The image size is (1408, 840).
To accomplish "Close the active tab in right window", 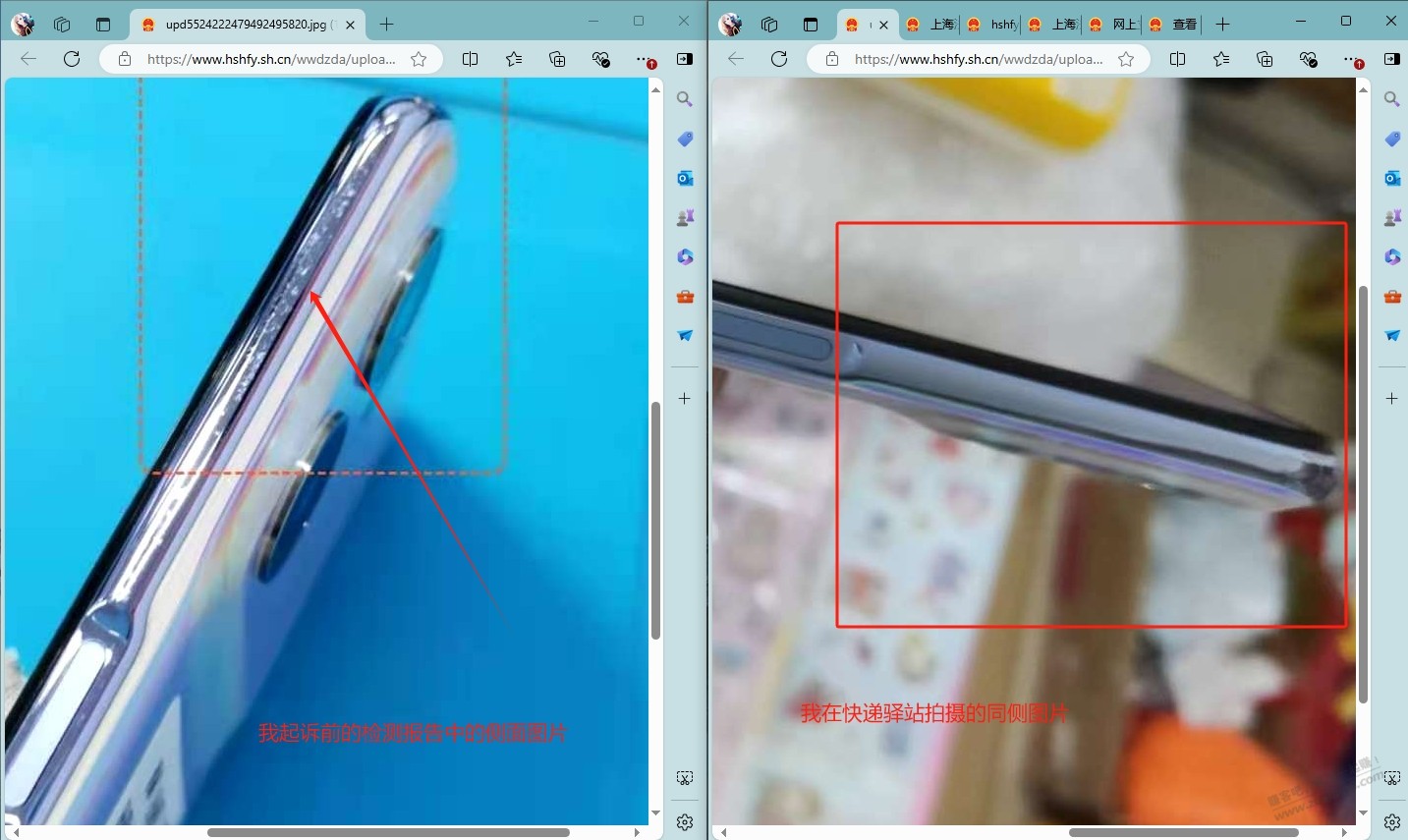I will (883, 25).
